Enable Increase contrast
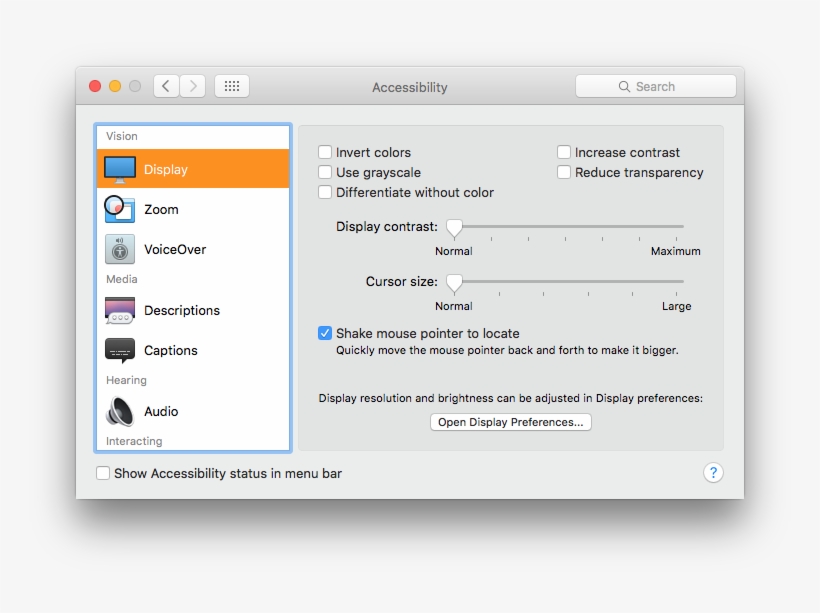 [x=563, y=152]
